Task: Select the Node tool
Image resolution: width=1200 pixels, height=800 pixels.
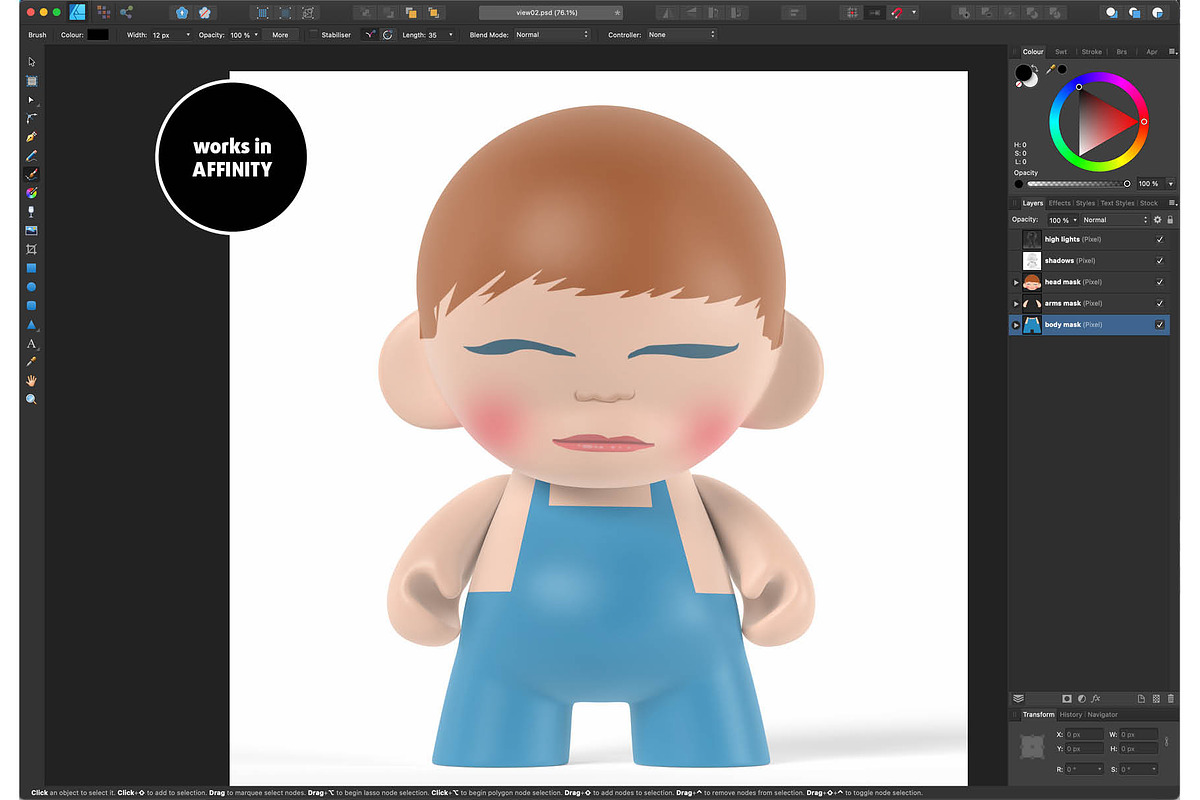Action: click(31, 100)
